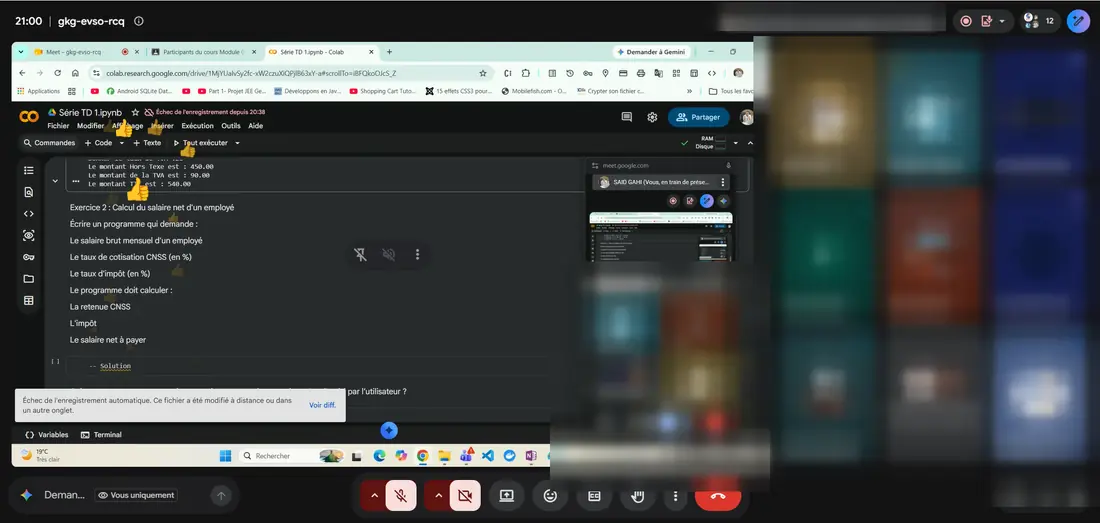This screenshot has height=523, width=1100.
Task: Open a new browser tab
Action: click(389, 52)
